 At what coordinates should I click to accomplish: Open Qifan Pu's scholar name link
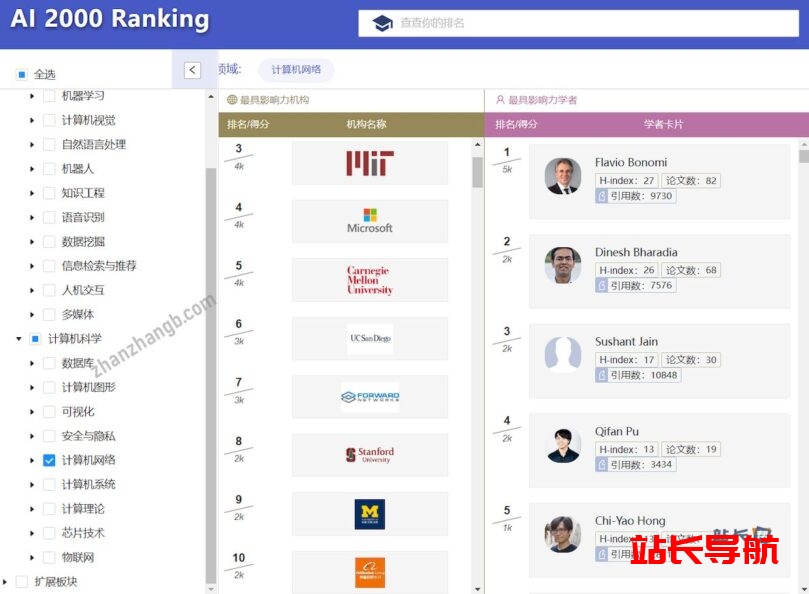coord(617,431)
